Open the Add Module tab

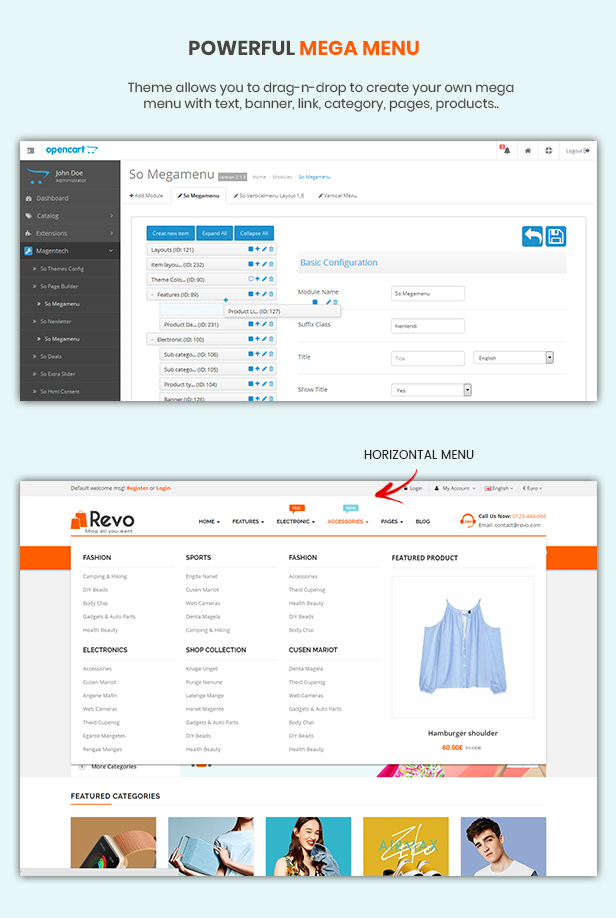pyautogui.click(x=146, y=195)
